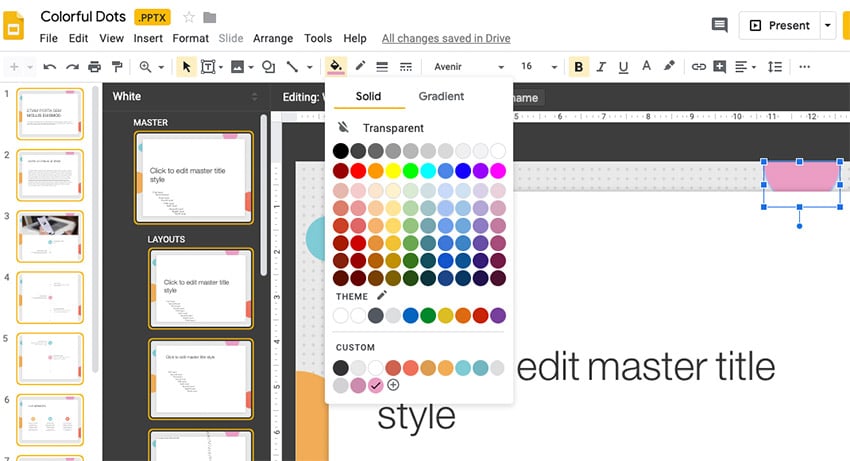Switch to the Gradient tab

pyautogui.click(x=441, y=96)
